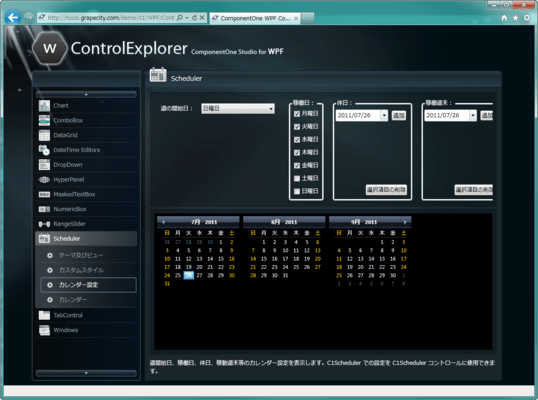Check the 日曜日 working day checkbox
This screenshot has height=400, width=538.
(x=297, y=191)
